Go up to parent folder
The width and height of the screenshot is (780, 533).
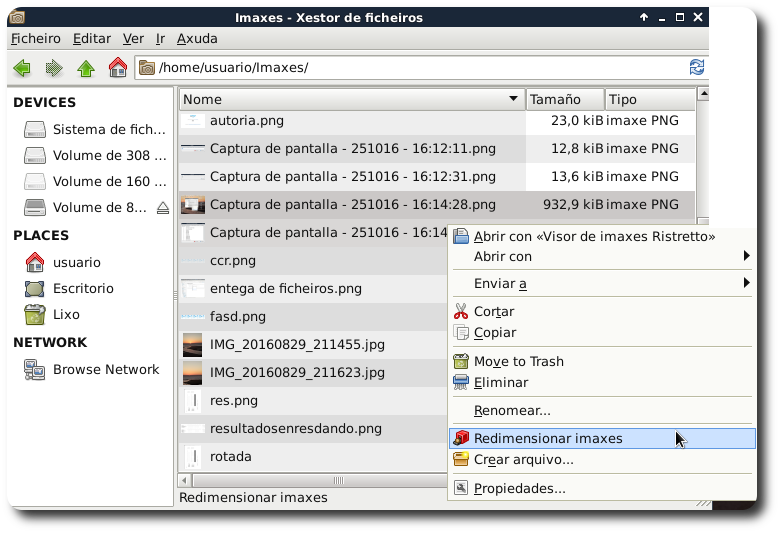coord(86,68)
